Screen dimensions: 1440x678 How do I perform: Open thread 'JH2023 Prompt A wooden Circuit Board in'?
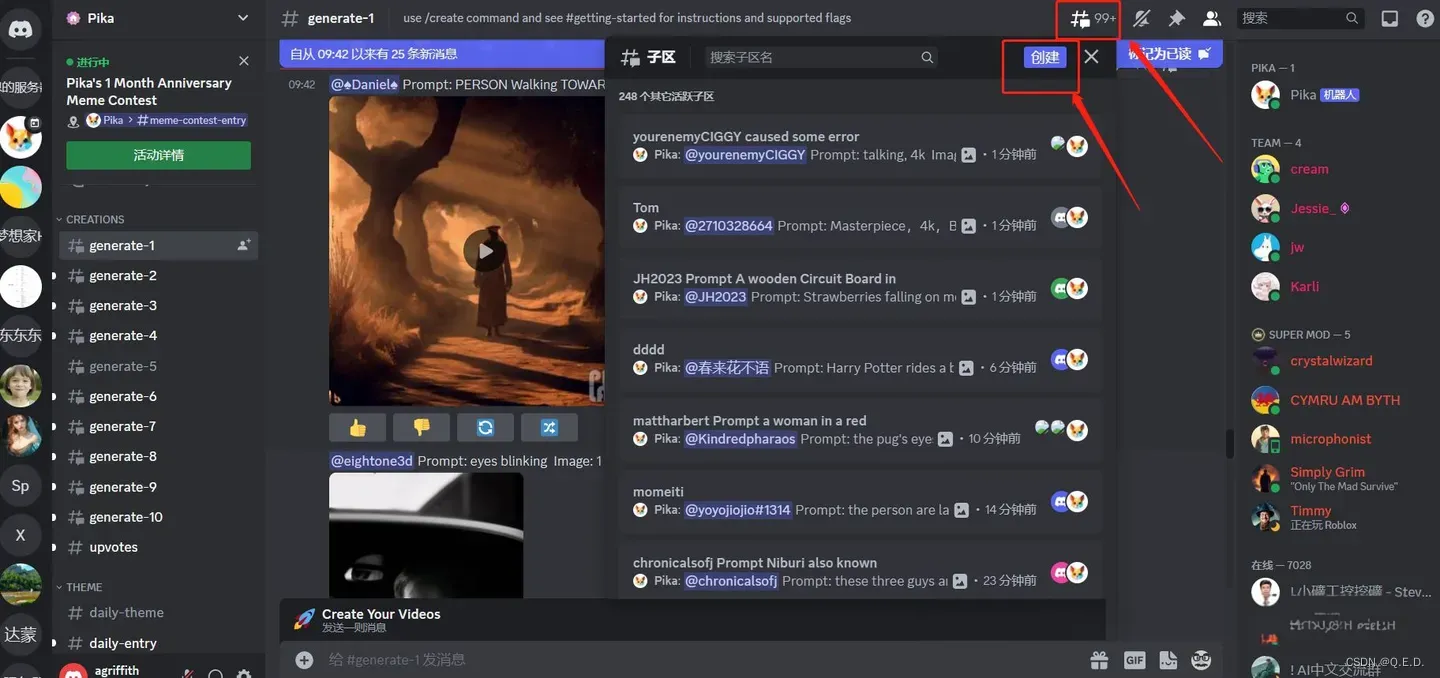(x=860, y=288)
